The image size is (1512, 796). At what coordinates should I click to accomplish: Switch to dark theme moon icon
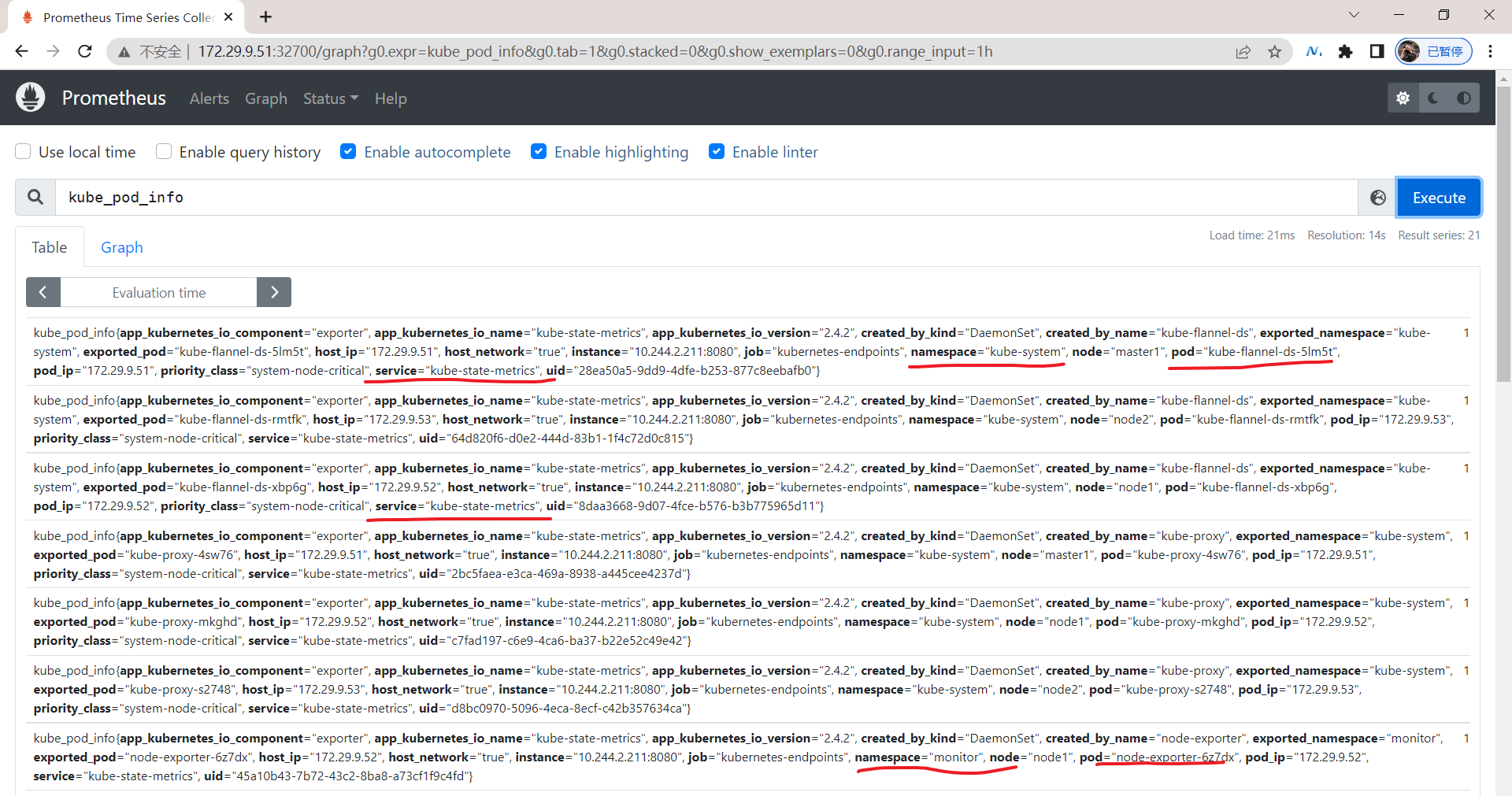[x=1433, y=98]
